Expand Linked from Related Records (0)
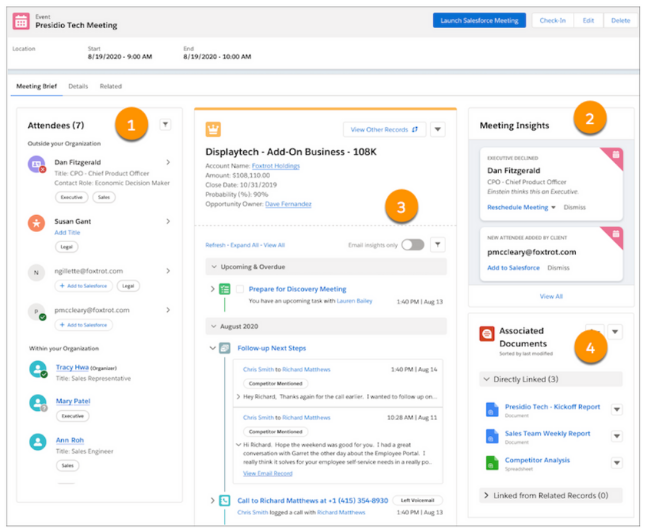The image size is (648, 532). tap(486, 496)
